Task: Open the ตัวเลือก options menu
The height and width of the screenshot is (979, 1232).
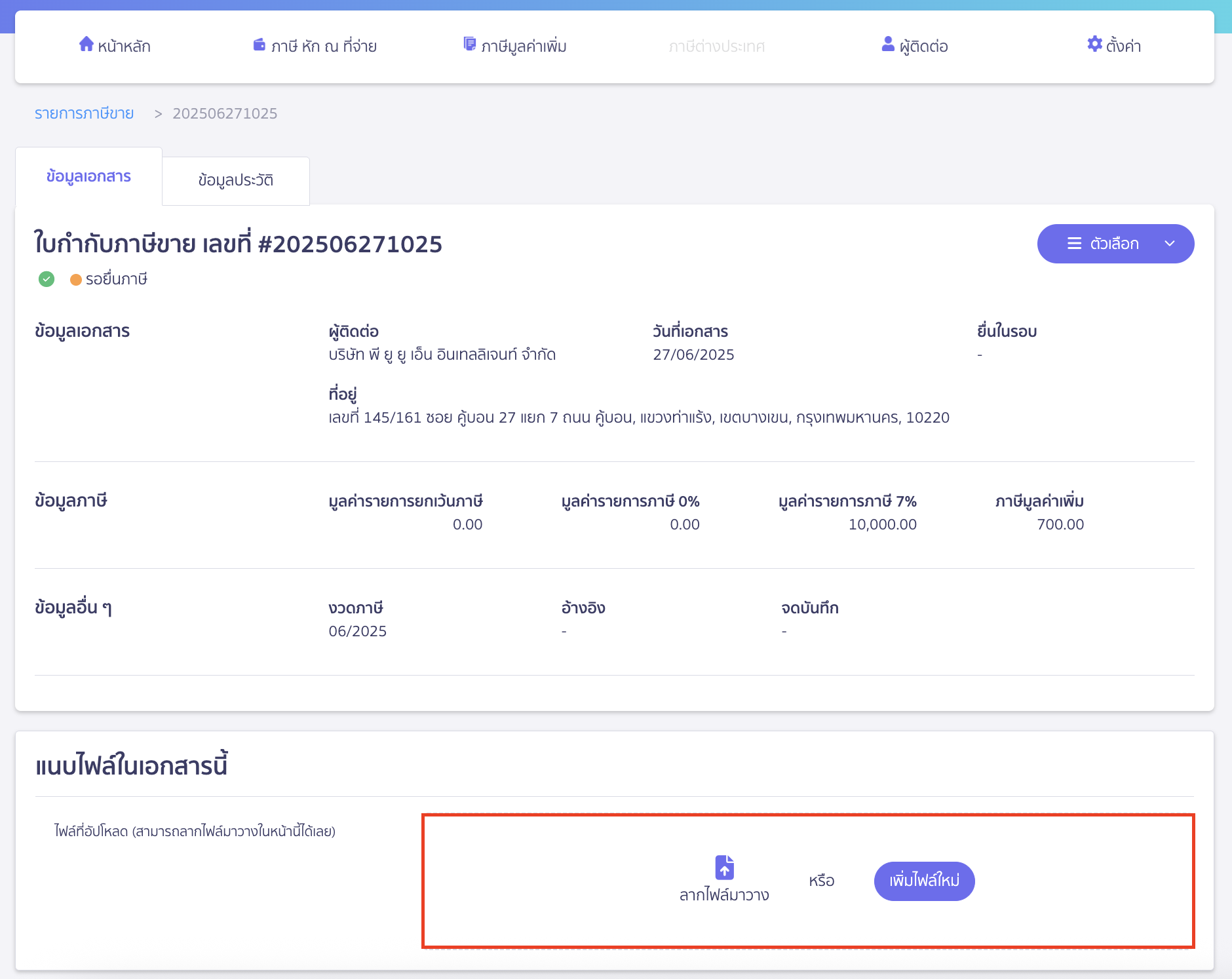Action: tap(1115, 244)
